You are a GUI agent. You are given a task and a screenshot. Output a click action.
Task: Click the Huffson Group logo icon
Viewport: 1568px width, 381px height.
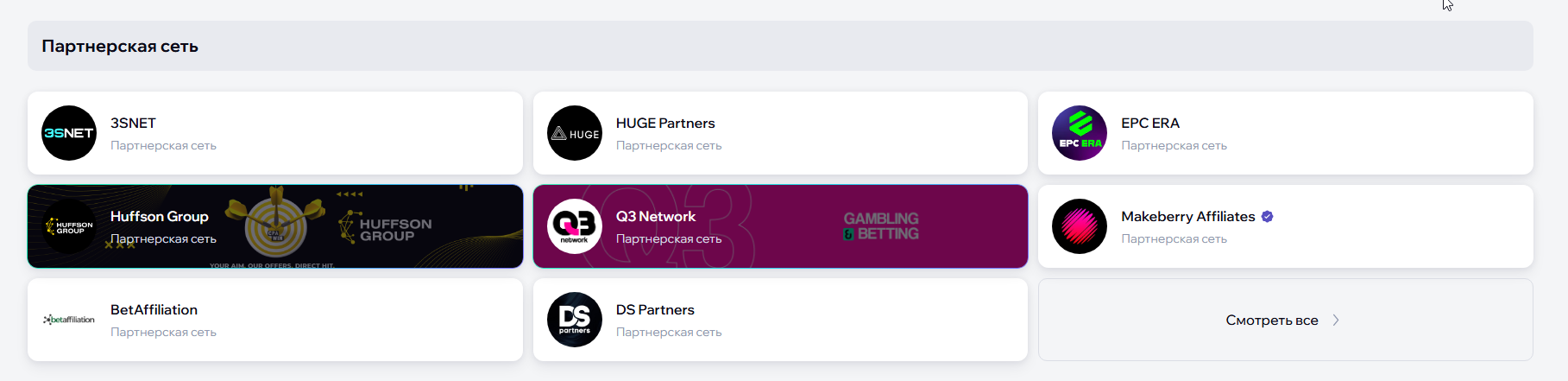[x=69, y=226]
